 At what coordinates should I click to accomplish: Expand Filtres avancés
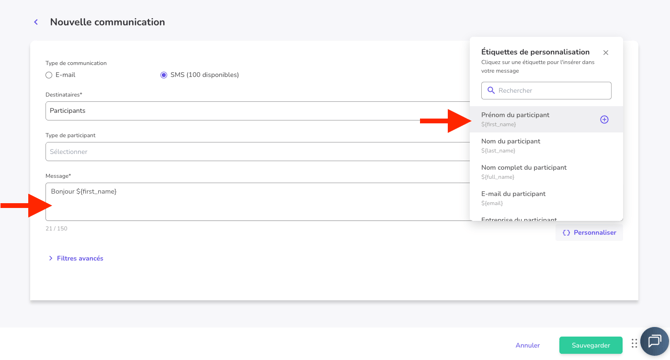tap(76, 258)
